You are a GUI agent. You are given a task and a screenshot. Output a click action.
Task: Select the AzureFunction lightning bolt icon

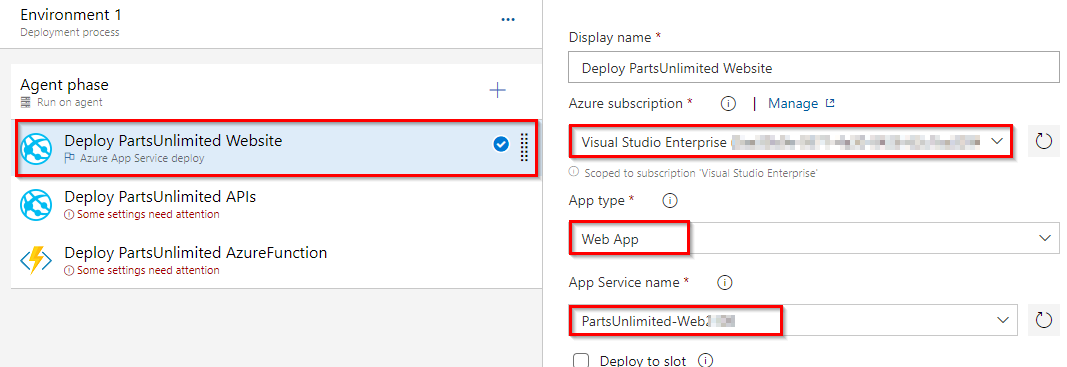(37, 260)
